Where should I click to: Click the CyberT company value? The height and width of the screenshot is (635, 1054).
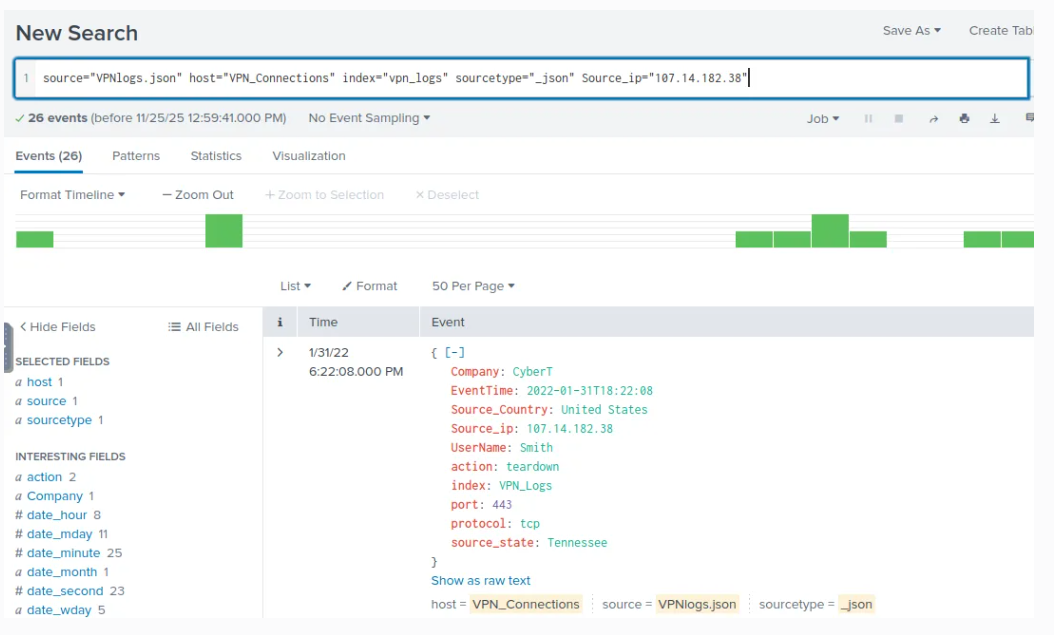coord(532,372)
